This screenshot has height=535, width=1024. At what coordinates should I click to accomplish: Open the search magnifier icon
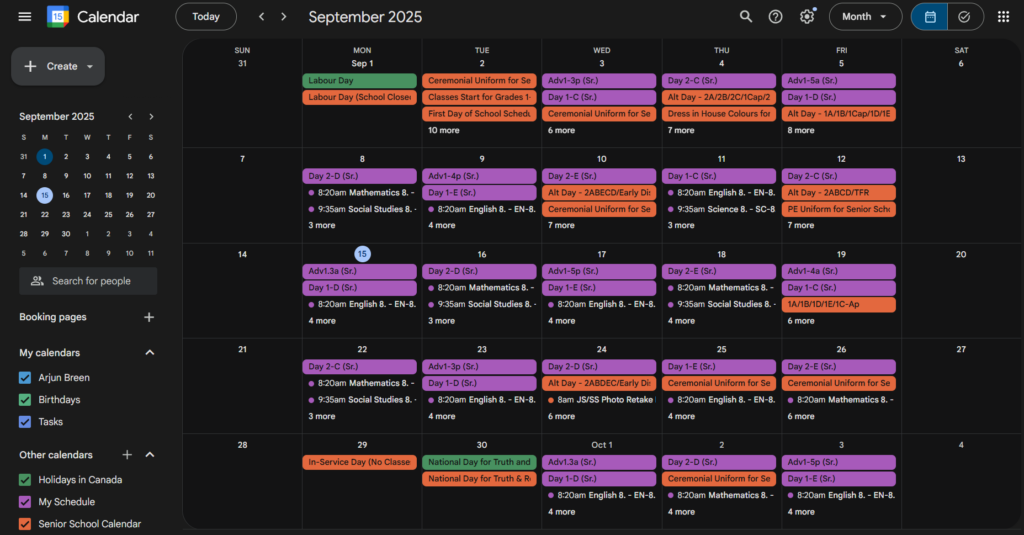pyautogui.click(x=745, y=17)
